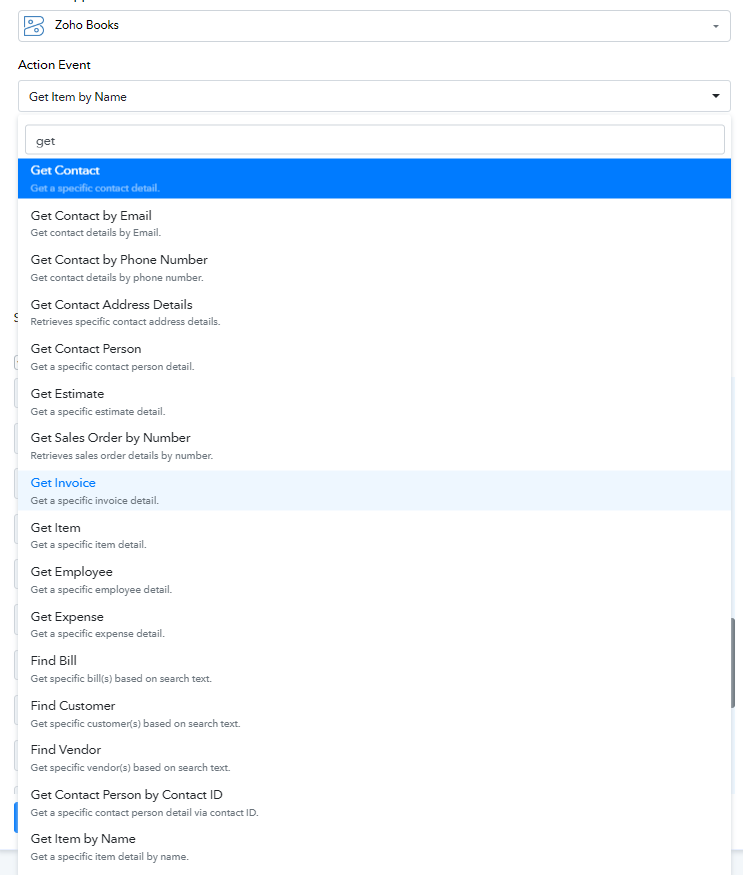Choose the Get Invoice action
Screen dimensions: 743x875
[x=374, y=491]
